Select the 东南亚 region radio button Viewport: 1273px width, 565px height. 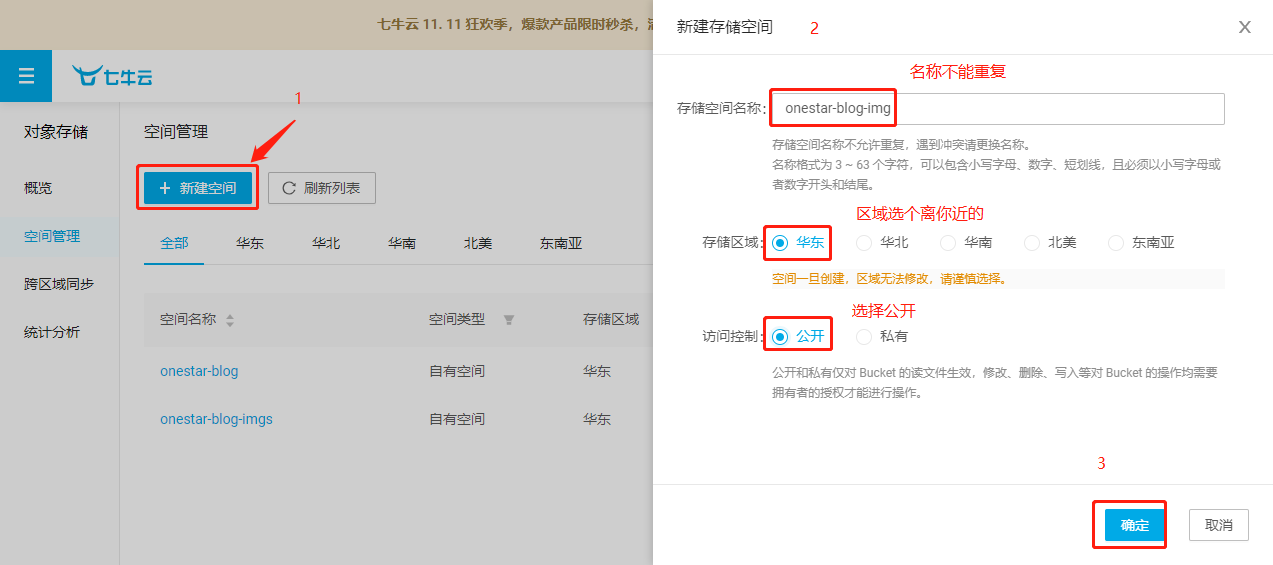tap(1116, 242)
